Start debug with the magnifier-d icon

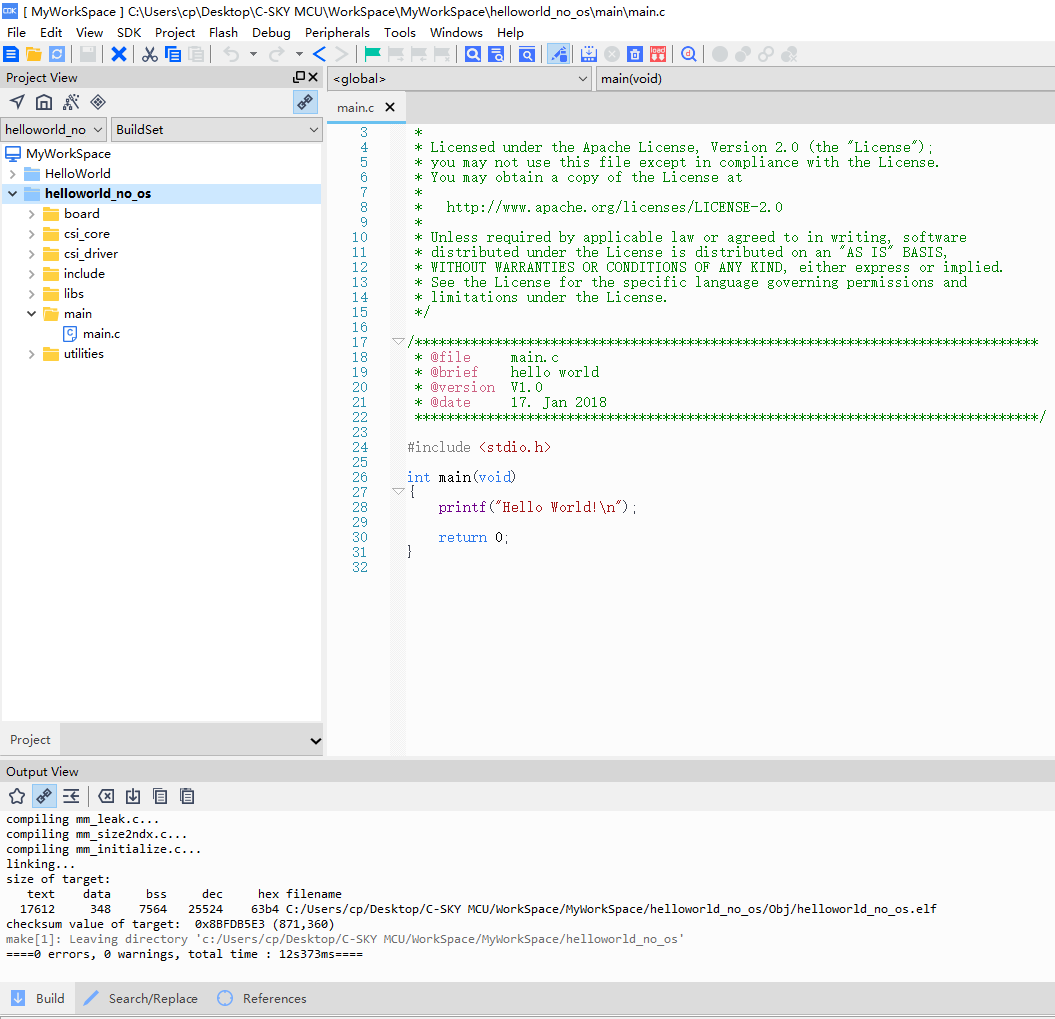[688, 55]
